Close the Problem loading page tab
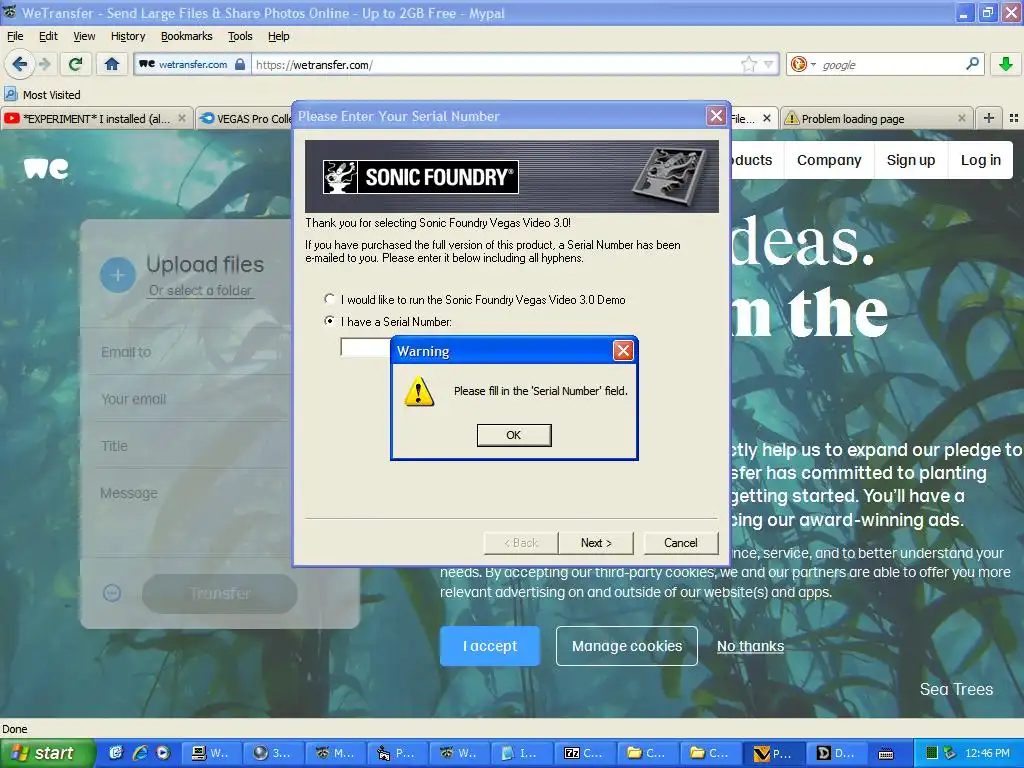1024x768 pixels. point(961,118)
